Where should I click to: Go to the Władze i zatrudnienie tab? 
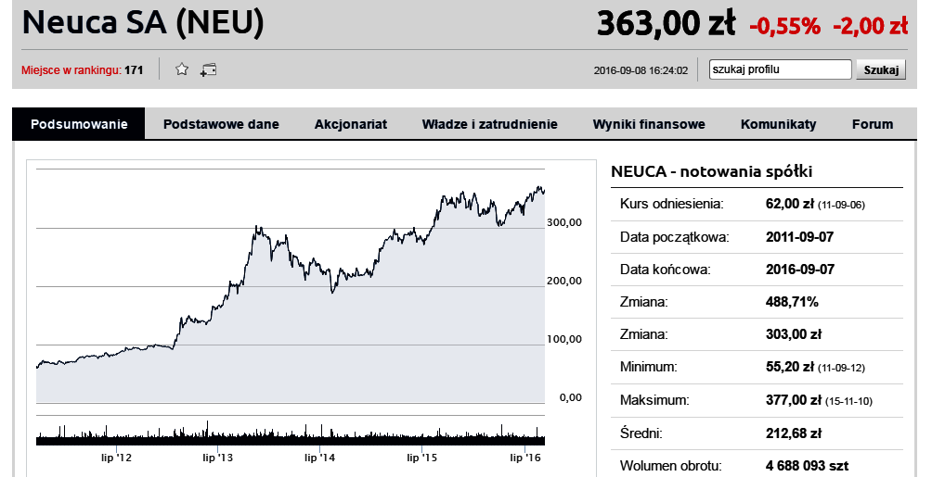click(x=490, y=124)
